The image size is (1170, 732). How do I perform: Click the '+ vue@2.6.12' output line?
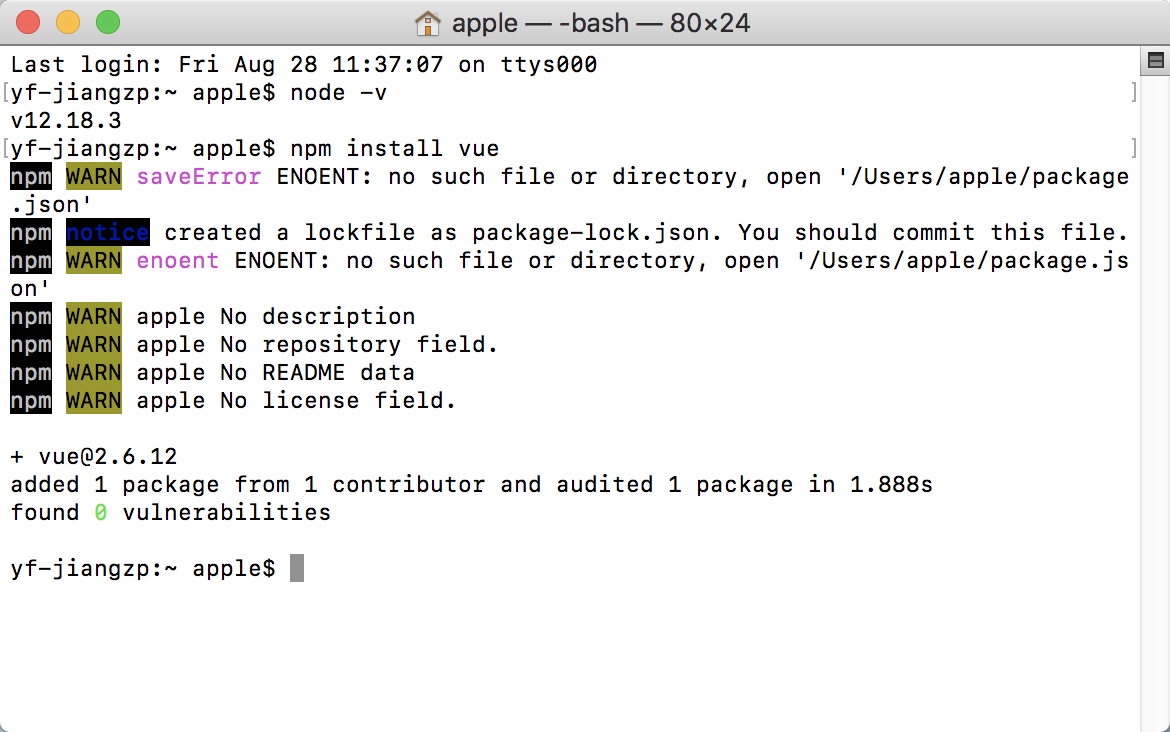[x=94, y=456]
